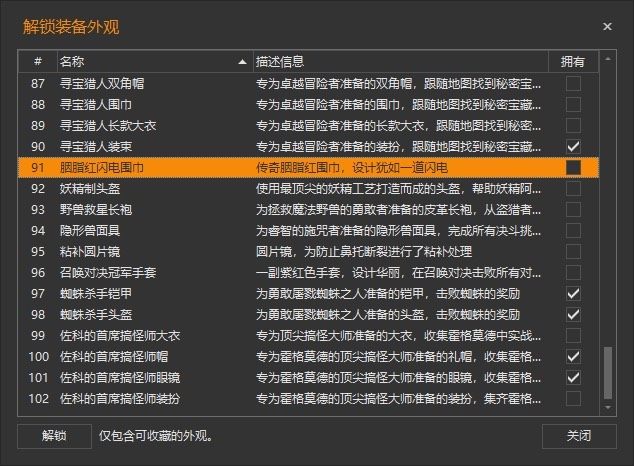Click the 关闭 button

pos(579,436)
